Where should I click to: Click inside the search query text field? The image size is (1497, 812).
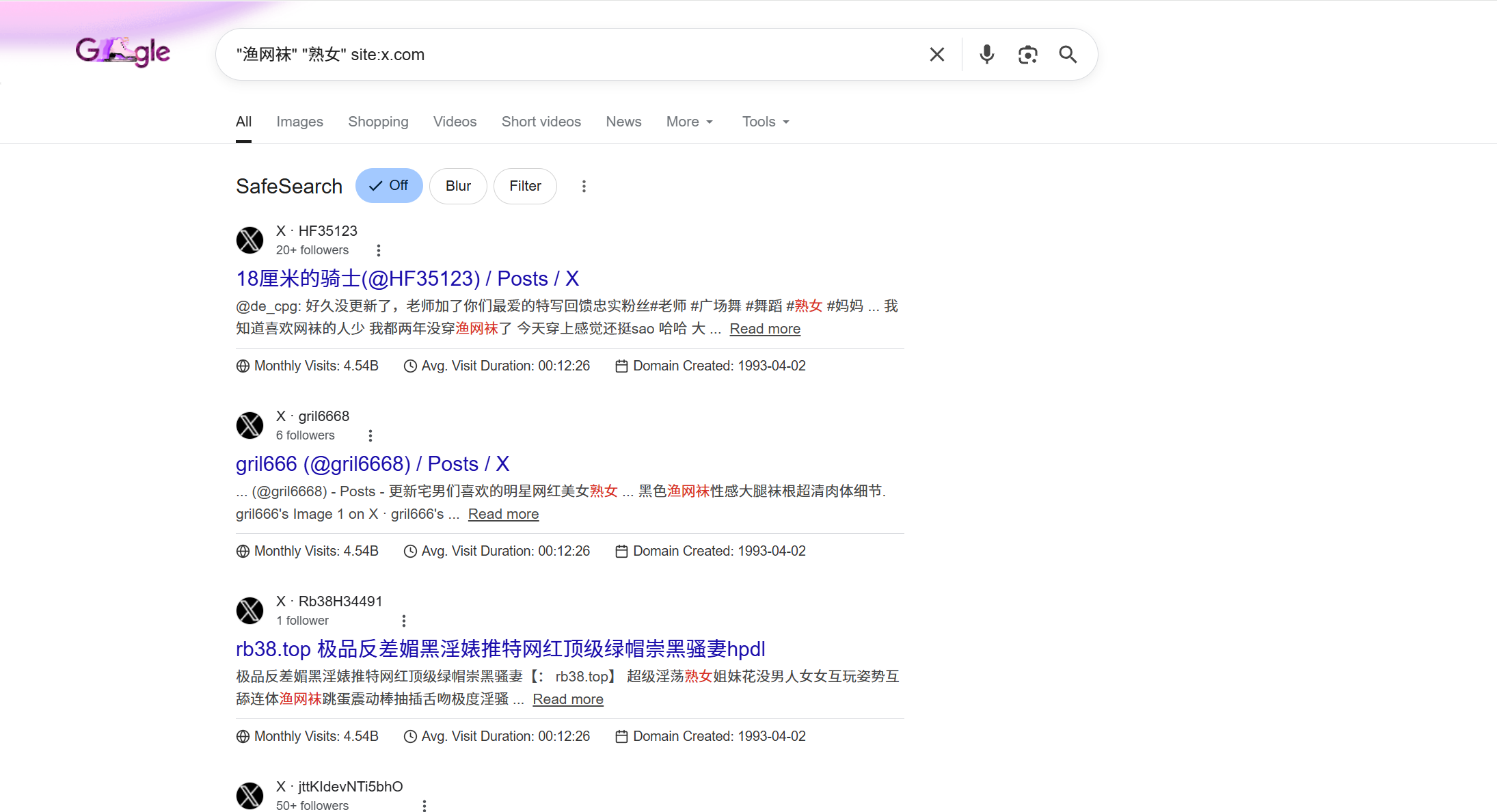547,55
